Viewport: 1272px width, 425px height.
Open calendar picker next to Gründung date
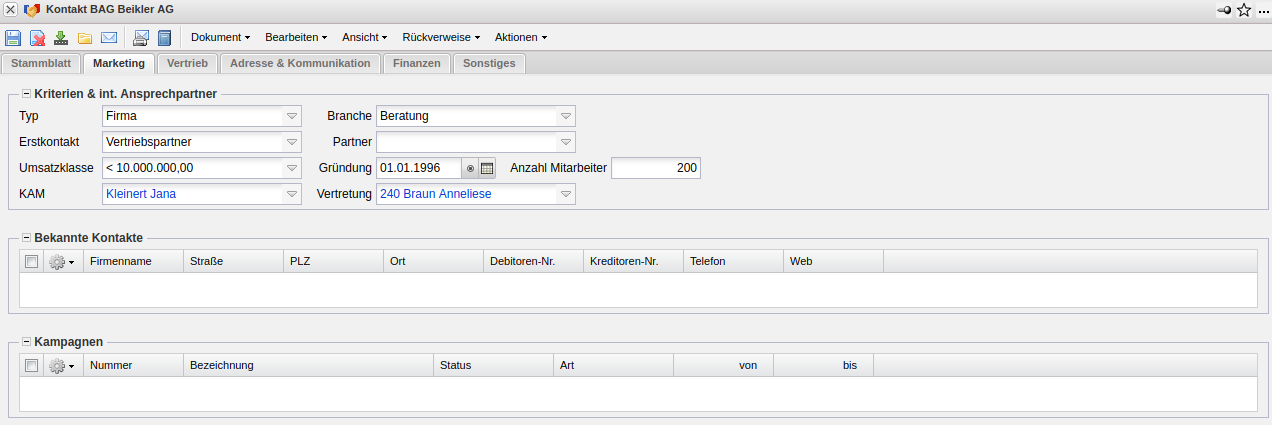click(x=487, y=168)
